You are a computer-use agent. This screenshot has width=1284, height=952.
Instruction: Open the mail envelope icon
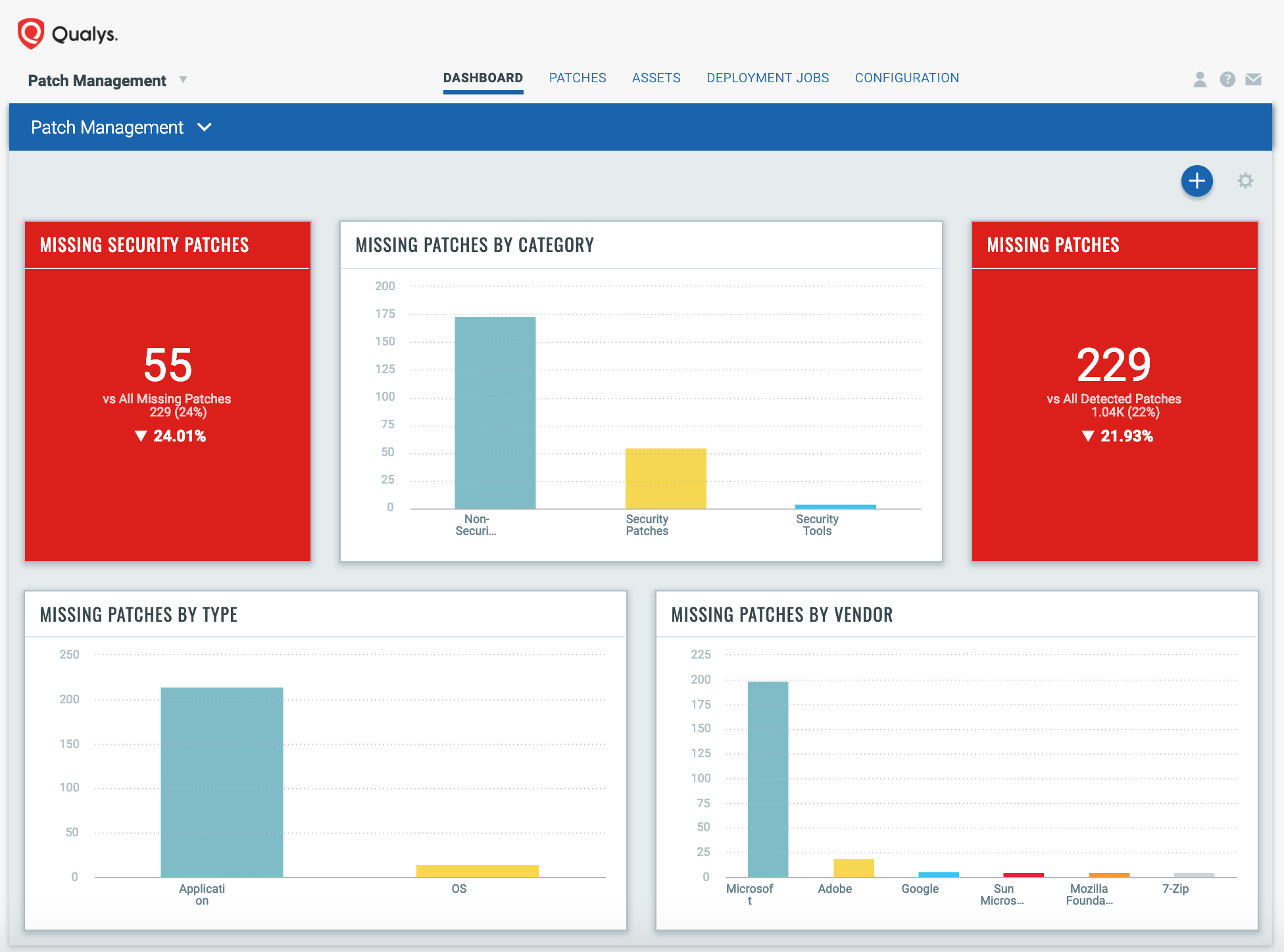(1253, 80)
